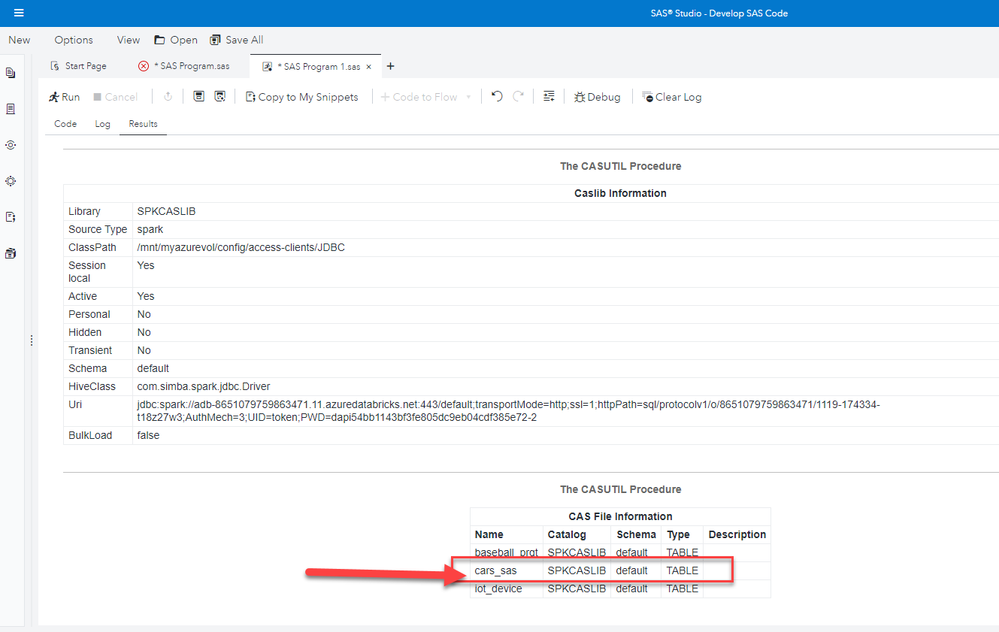The image size is (999, 632).
Task: Close the SAS Program 1.sas tab
Action: pyautogui.click(x=368, y=66)
